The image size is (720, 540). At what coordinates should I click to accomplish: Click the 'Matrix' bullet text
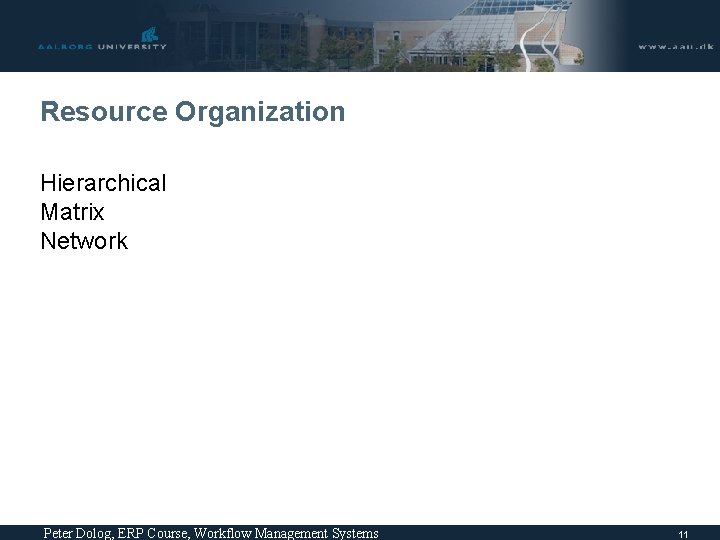[x=73, y=212]
